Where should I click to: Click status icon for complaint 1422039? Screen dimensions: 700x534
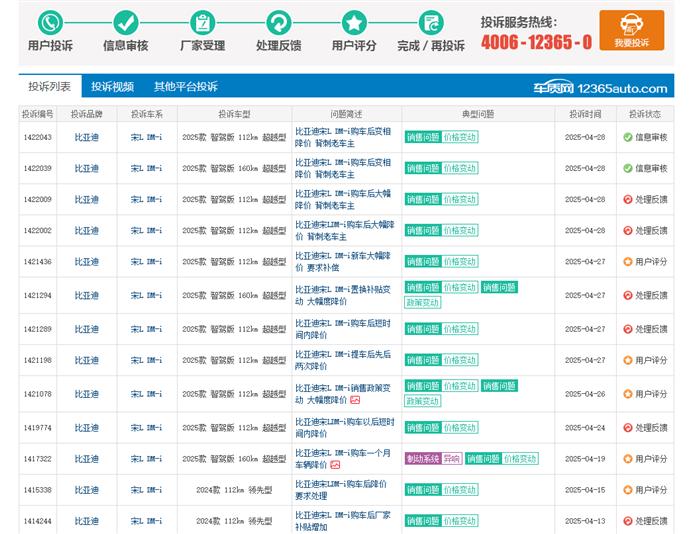coord(628,168)
